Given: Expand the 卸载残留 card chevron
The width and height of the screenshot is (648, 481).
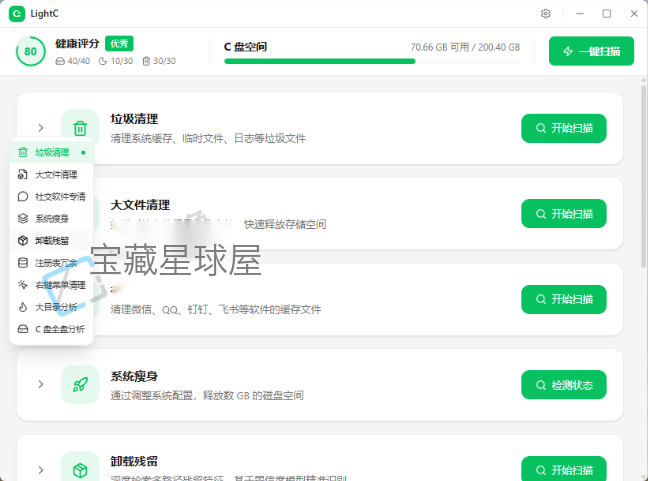Looking at the screenshot, I should [40, 470].
